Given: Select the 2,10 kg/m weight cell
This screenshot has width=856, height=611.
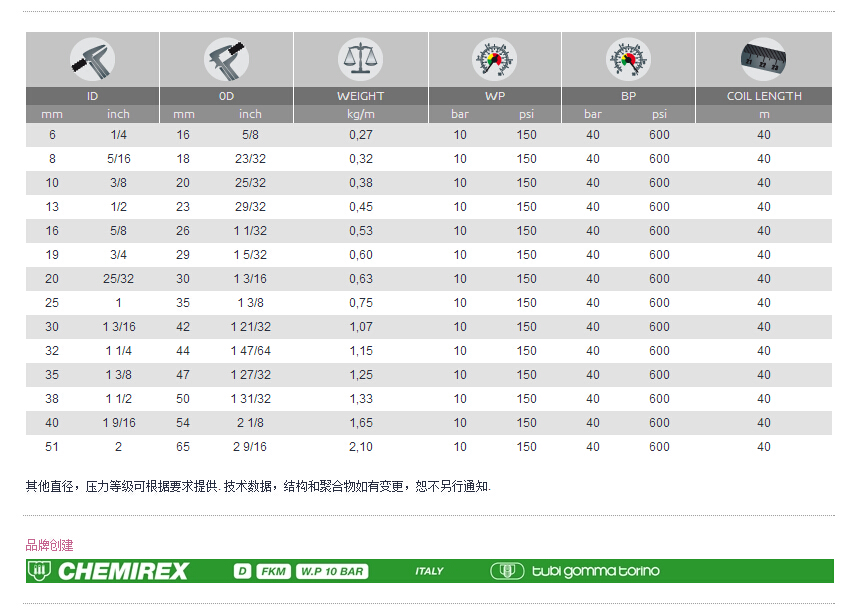Looking at the screenshot, I should 360,447.
